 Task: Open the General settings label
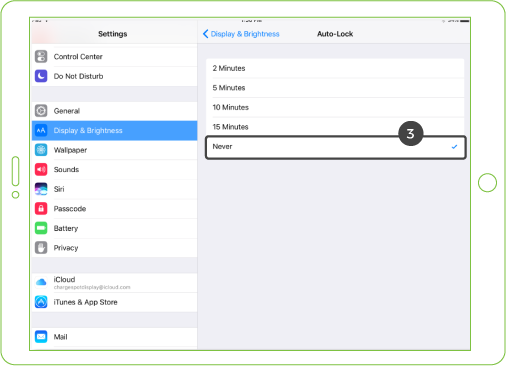click(67, 111)
